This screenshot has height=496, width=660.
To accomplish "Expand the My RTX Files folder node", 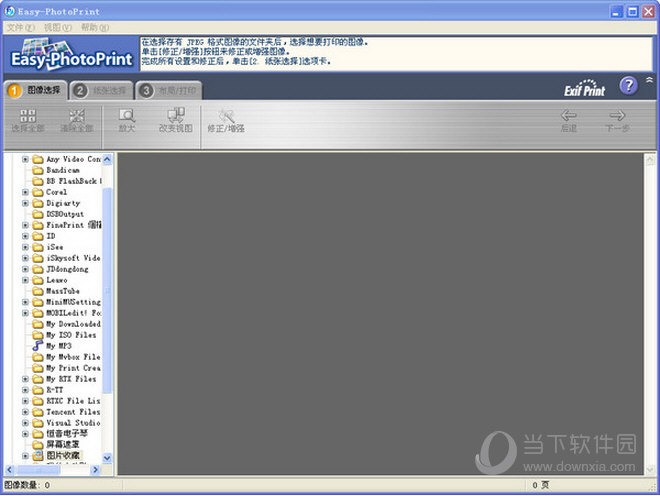I will 25,379.
